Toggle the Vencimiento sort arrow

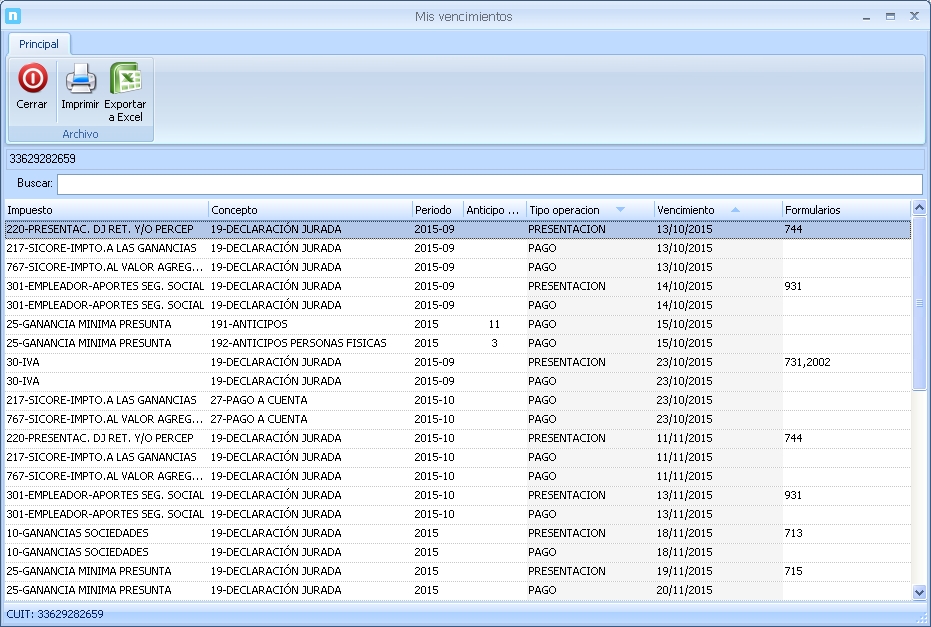(x=736, y=210)
